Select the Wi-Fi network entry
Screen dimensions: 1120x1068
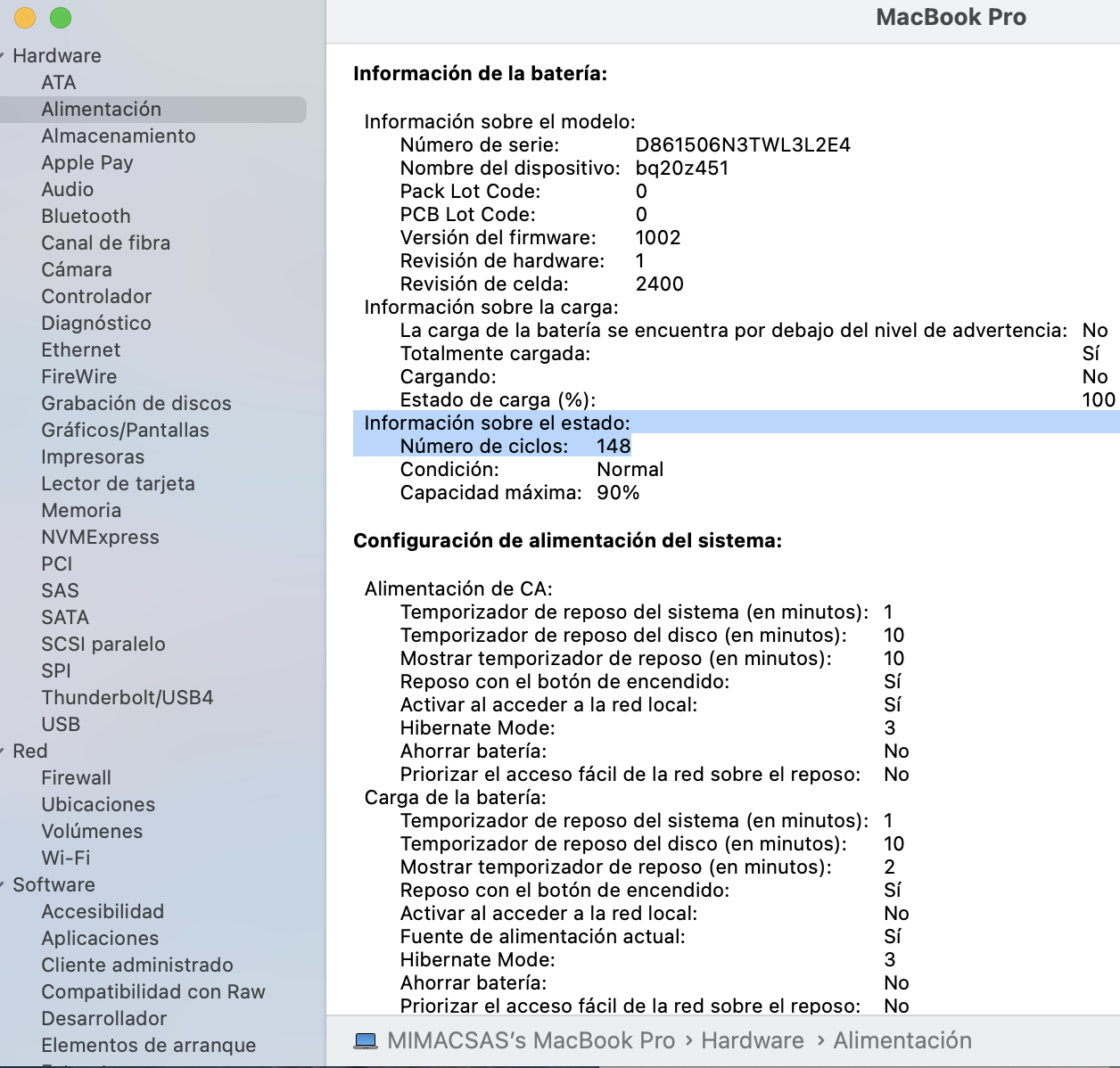pos(65,858)
